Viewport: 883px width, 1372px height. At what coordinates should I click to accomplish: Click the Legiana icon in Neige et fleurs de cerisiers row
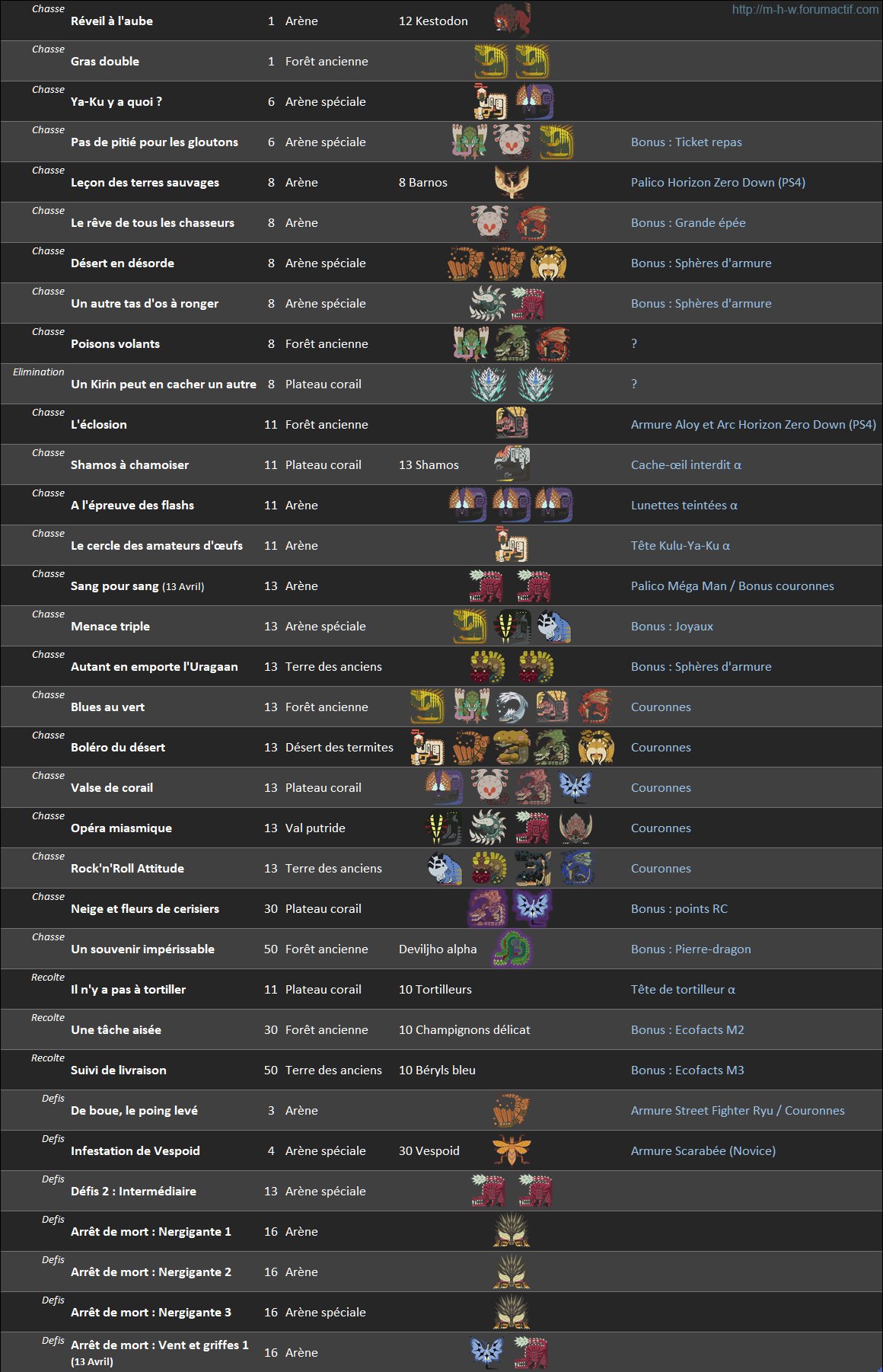point(533,908)
